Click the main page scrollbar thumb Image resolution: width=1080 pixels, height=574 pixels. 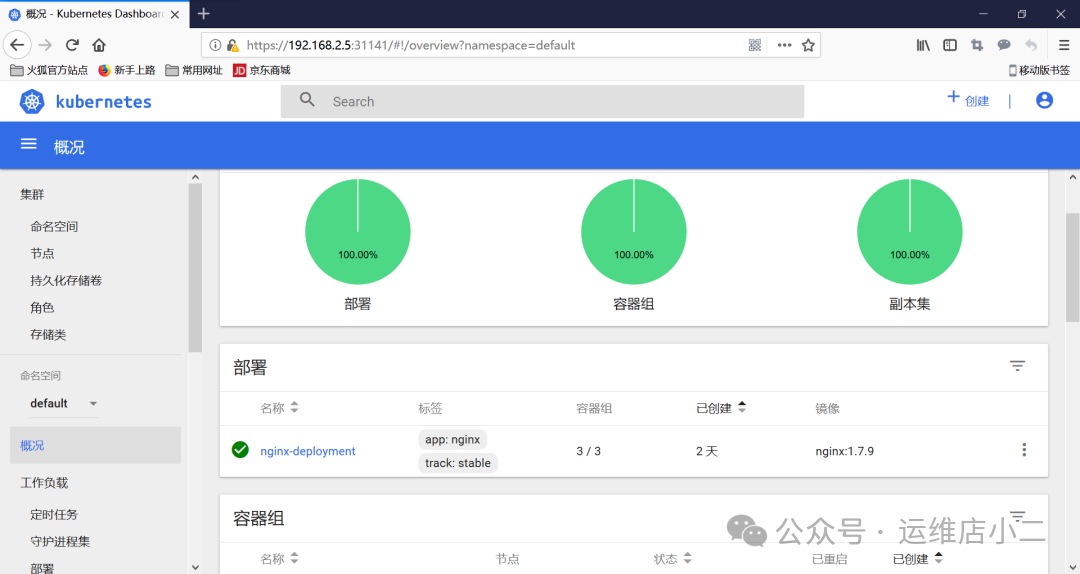click(x=1072, y=267)
